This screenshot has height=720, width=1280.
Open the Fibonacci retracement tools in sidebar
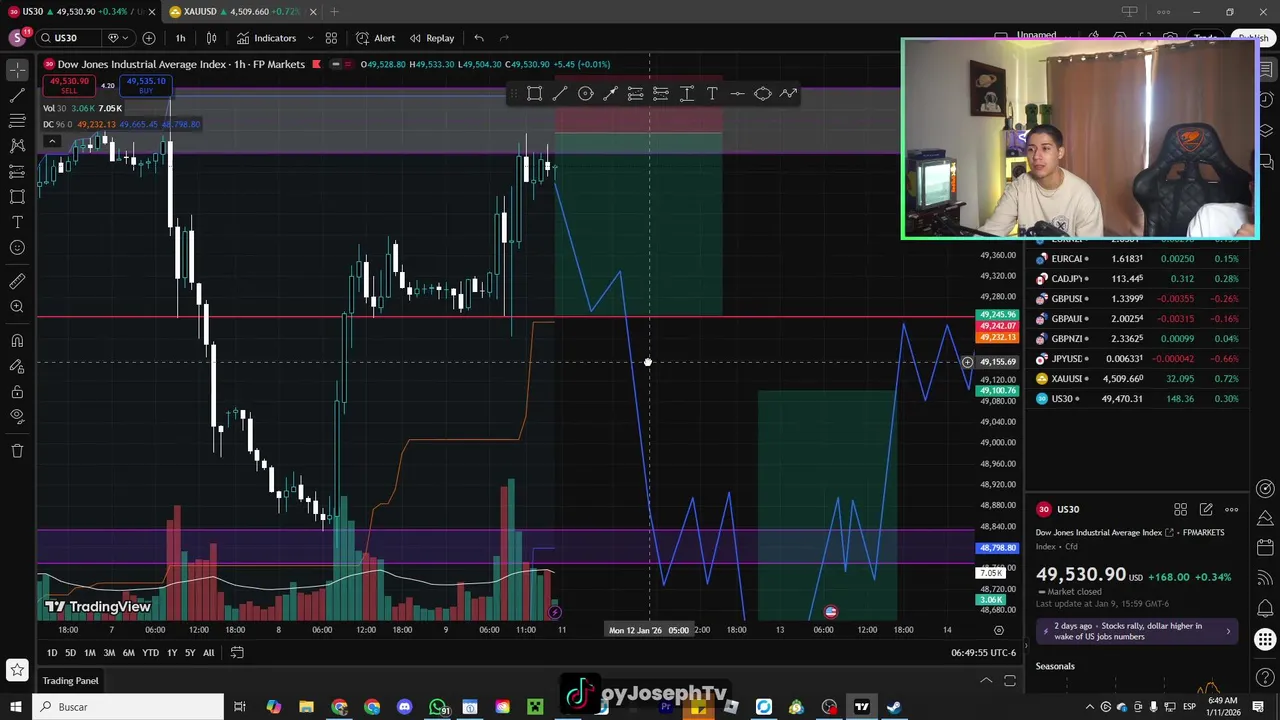click(17, 121)
